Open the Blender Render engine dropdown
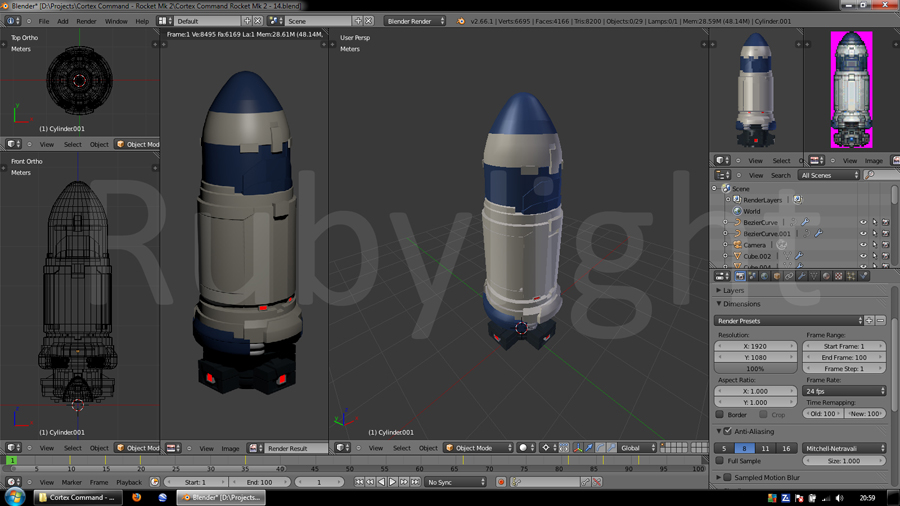The image size is (900, 506). click(415, 21)
